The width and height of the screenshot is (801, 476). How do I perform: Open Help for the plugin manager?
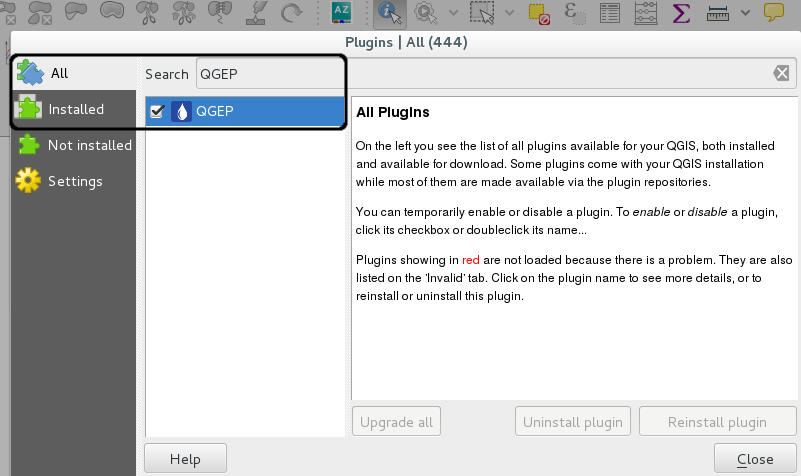click(185, 459)
